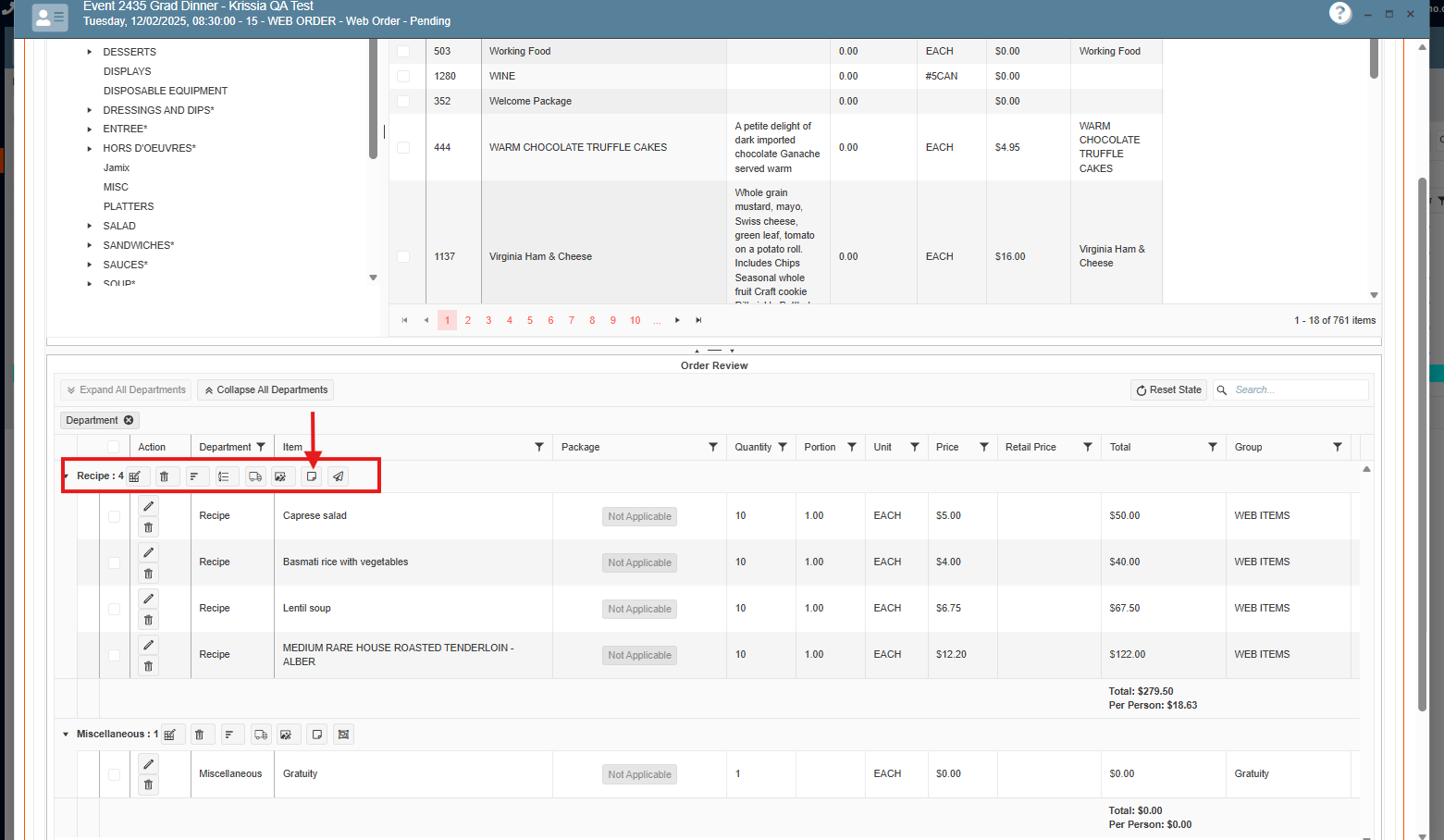The image size is (1444, 840).
Task: Edit the Caprese salad row with pencil icon
Action: tap(148, 506)
